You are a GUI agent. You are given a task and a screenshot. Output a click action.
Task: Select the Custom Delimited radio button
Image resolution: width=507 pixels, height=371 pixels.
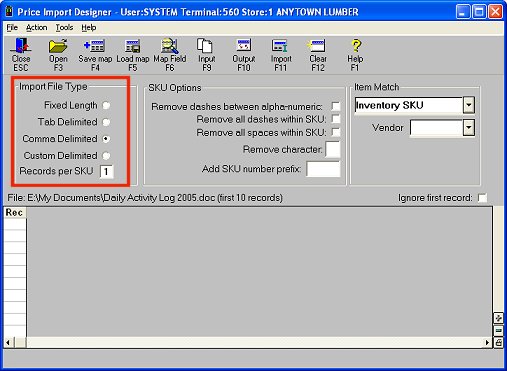click(106, 156)
